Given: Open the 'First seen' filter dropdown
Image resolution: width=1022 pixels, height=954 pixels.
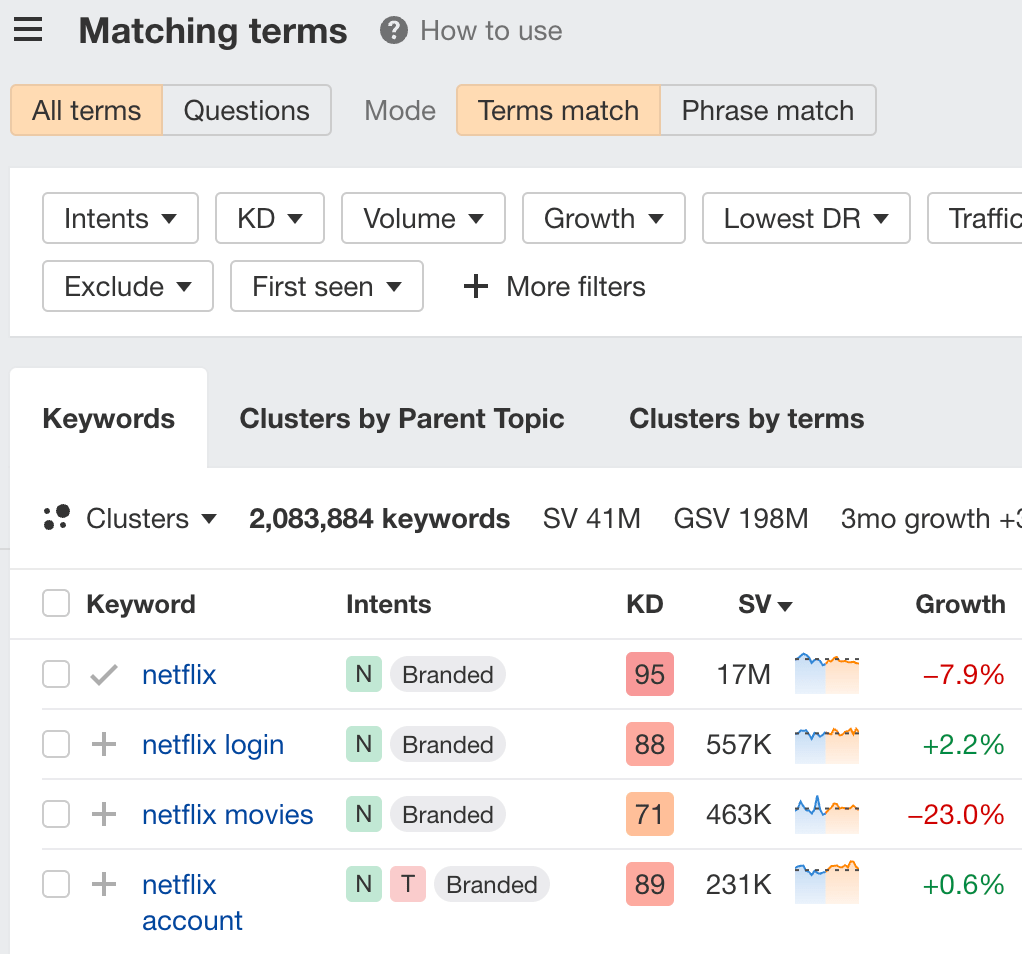Looking at the screenshot, I should pos(326,286).
